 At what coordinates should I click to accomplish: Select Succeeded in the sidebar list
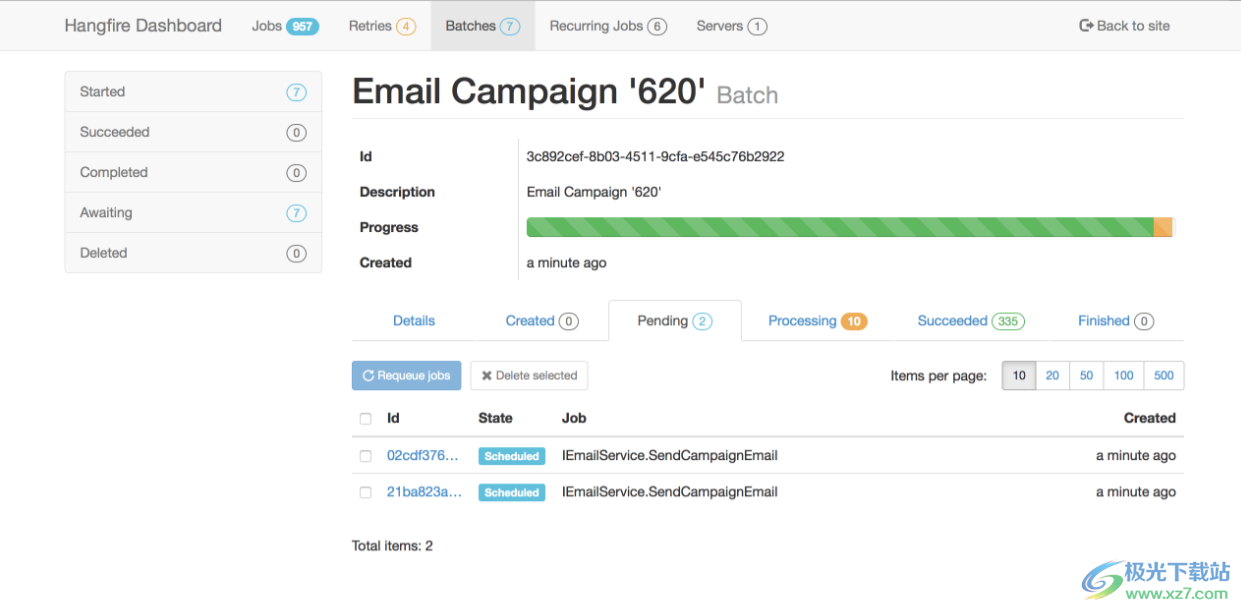[x=193, y=132]
